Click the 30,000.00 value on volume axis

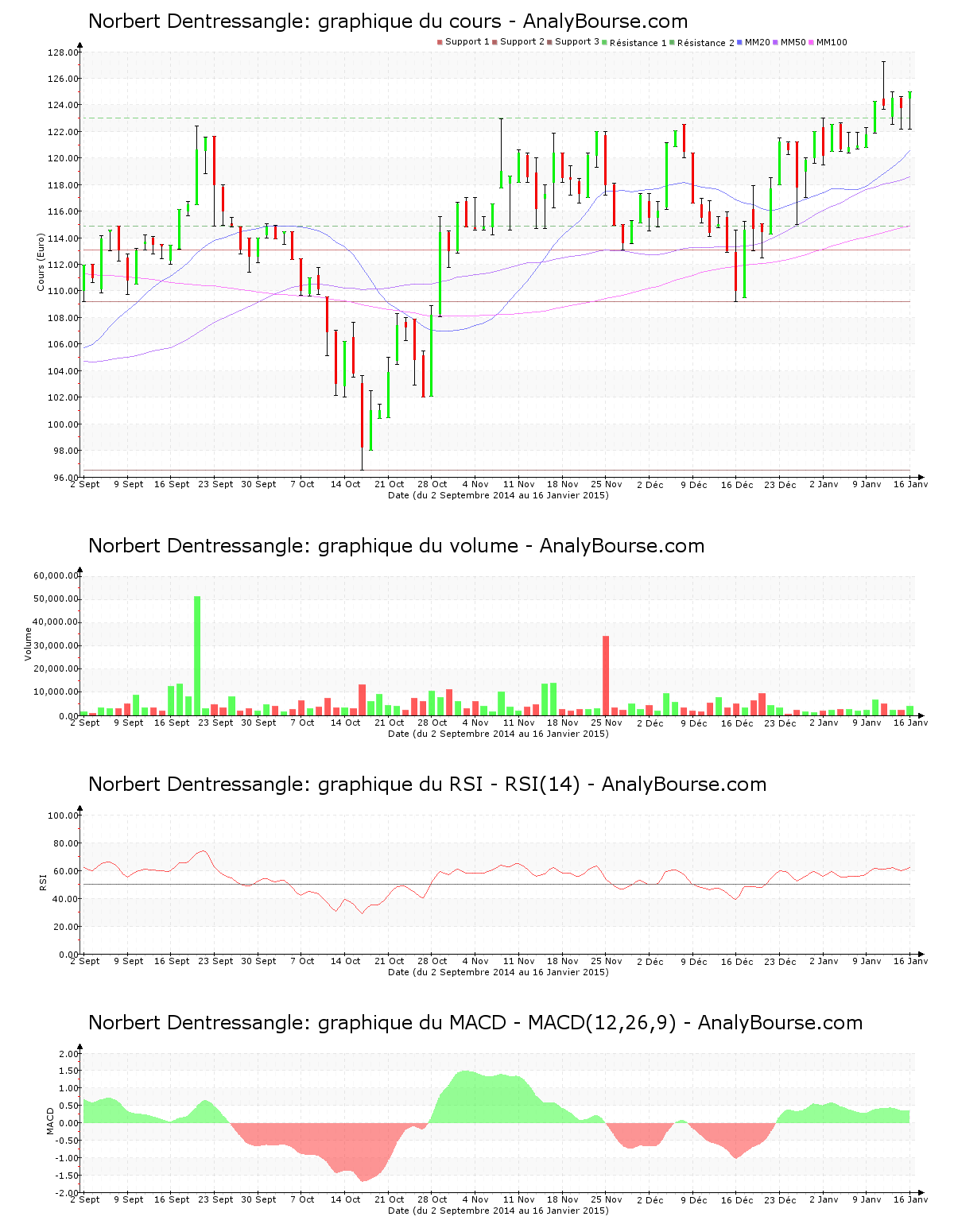(56, 645)
